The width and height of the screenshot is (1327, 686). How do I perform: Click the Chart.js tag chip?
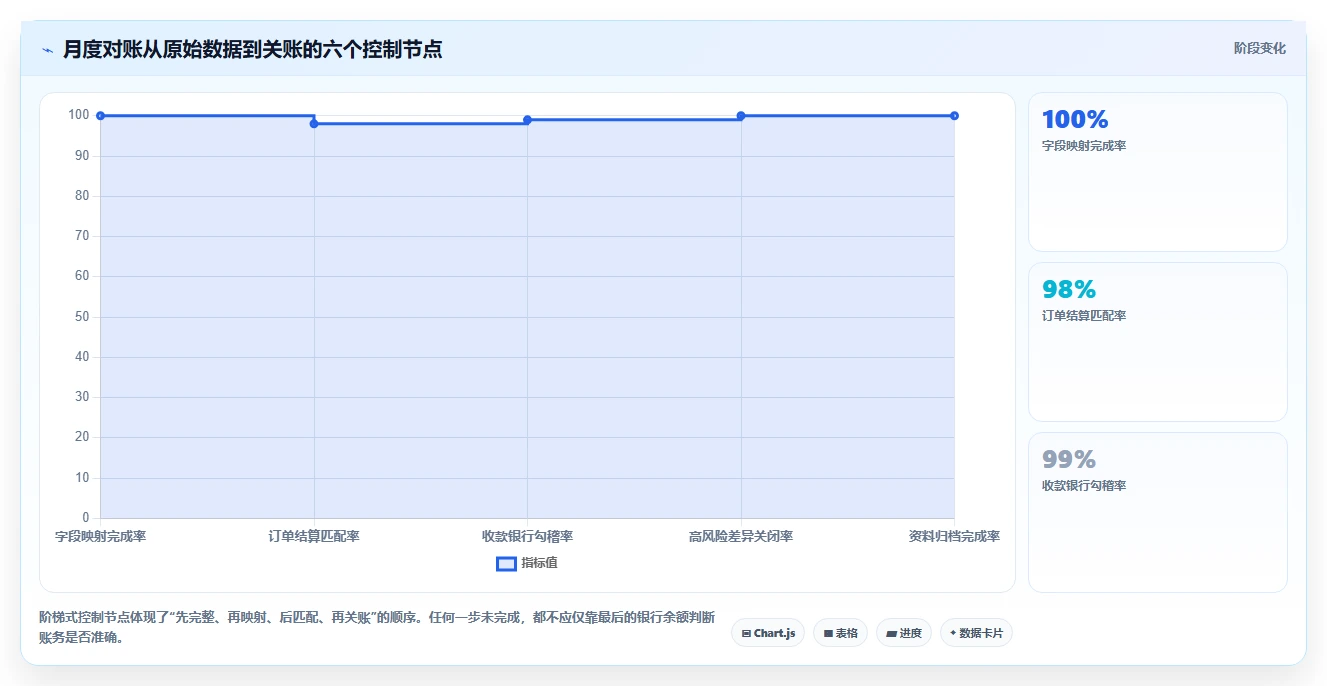(768, 633)
